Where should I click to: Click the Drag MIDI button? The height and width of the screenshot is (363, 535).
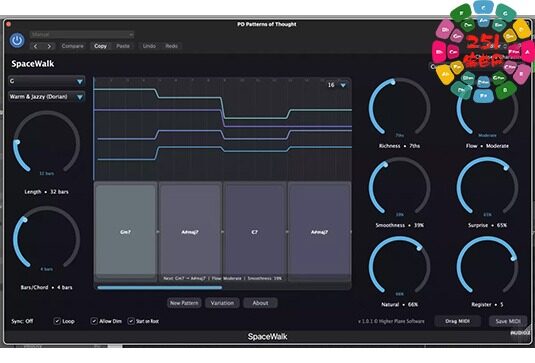click(457, 321)
